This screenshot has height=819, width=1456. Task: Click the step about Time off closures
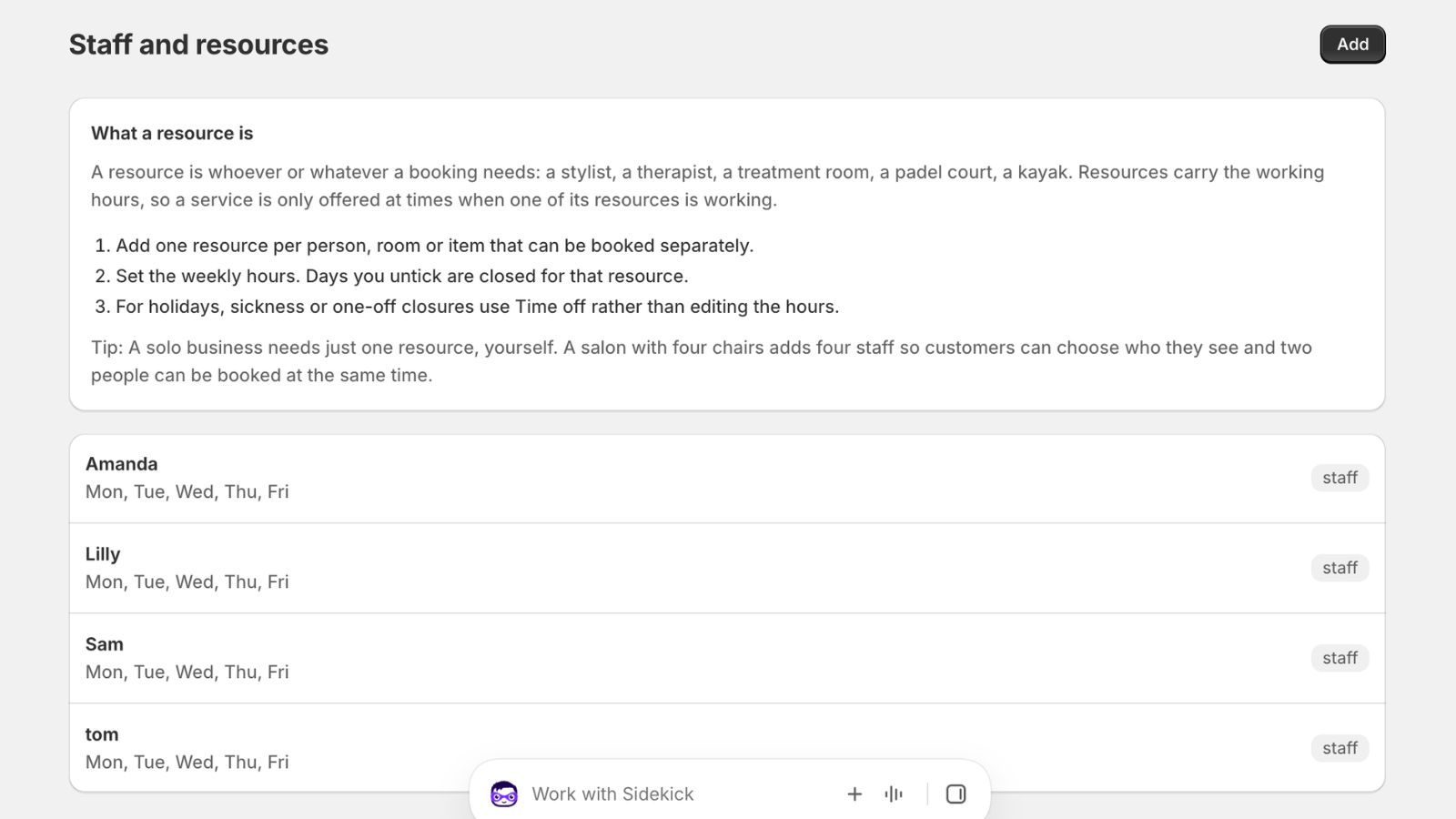[477, 307]
